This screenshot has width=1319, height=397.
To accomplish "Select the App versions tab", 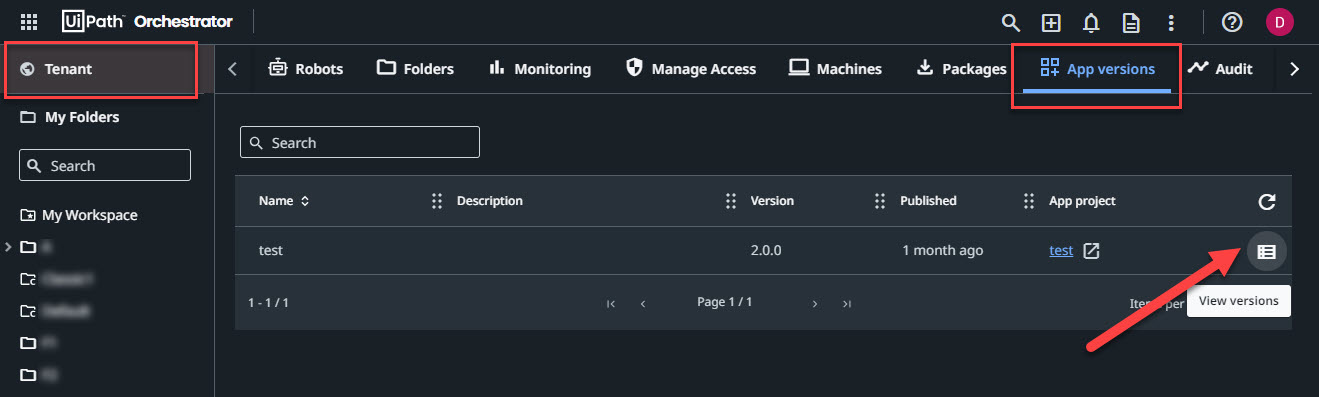I will pyautogui.click(x=1097, y=69).
